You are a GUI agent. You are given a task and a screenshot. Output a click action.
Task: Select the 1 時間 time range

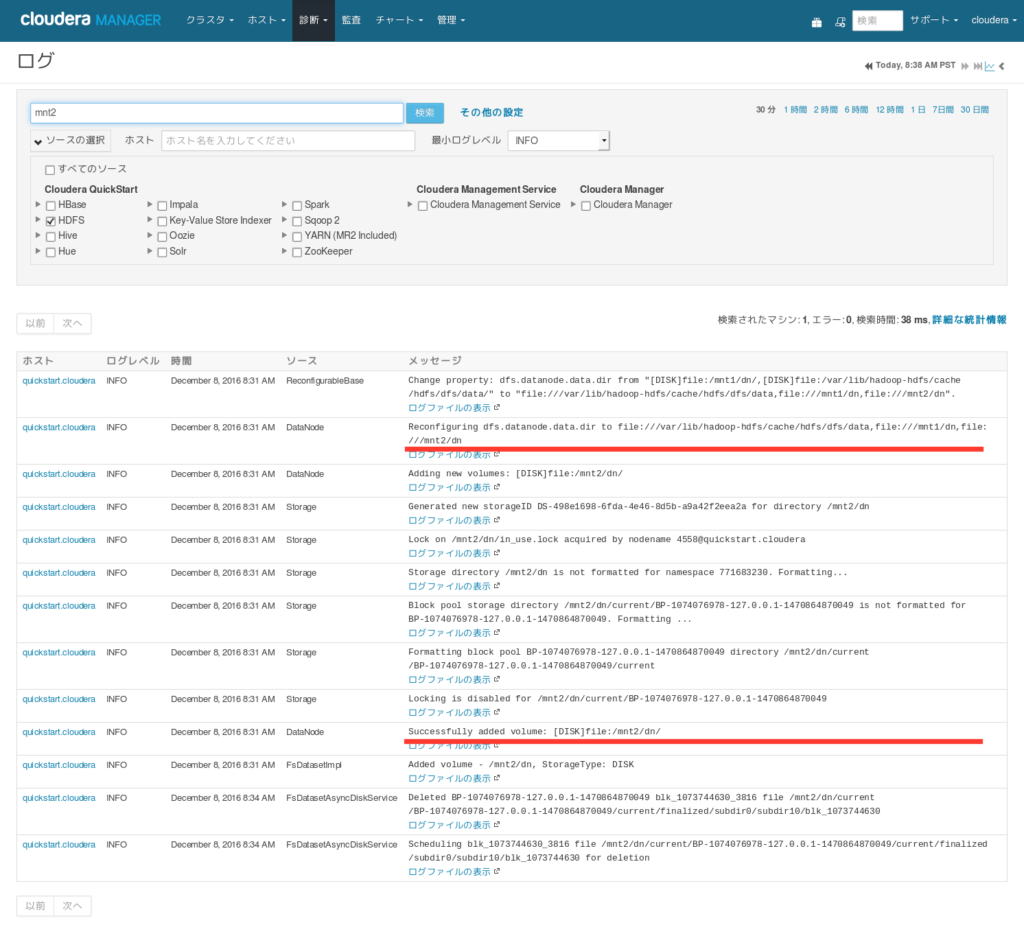pyautogui.click(x=795, y=110)
